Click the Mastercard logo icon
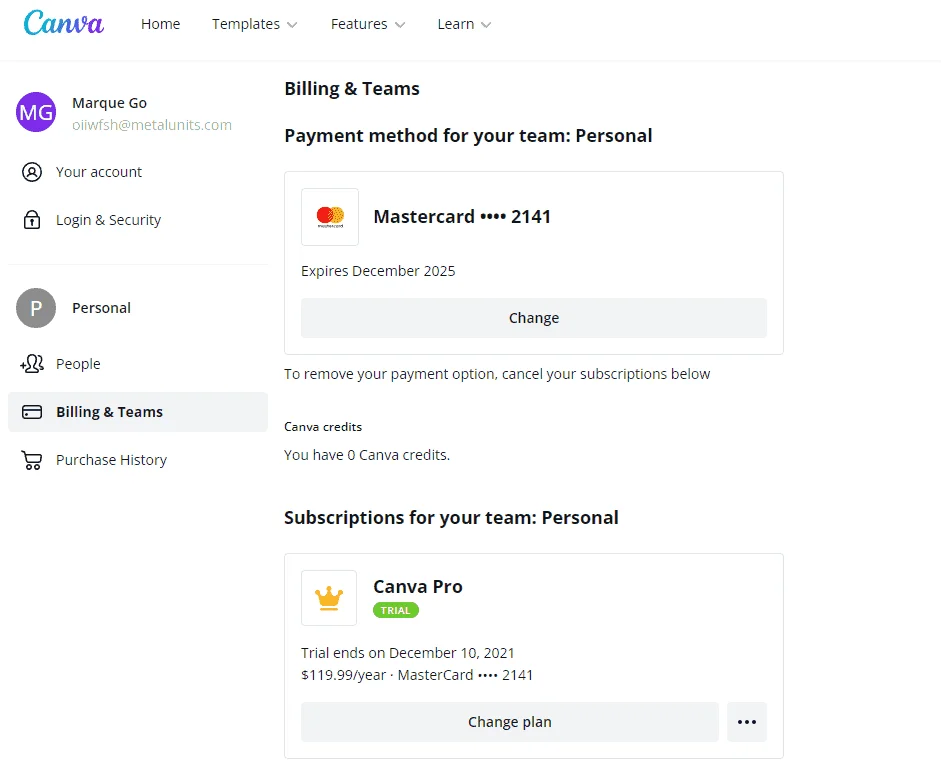 click(330, 217)
